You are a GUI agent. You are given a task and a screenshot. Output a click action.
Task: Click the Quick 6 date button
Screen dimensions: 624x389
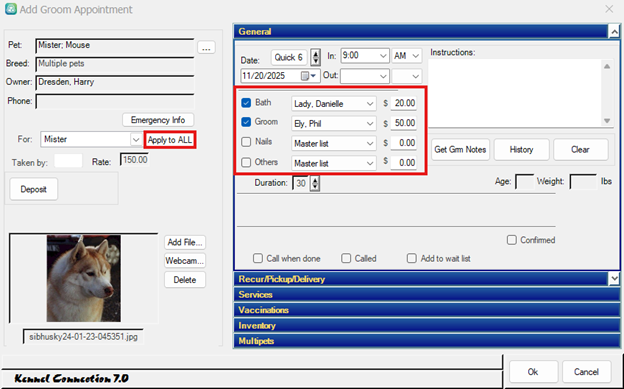[x=289, y=57]
